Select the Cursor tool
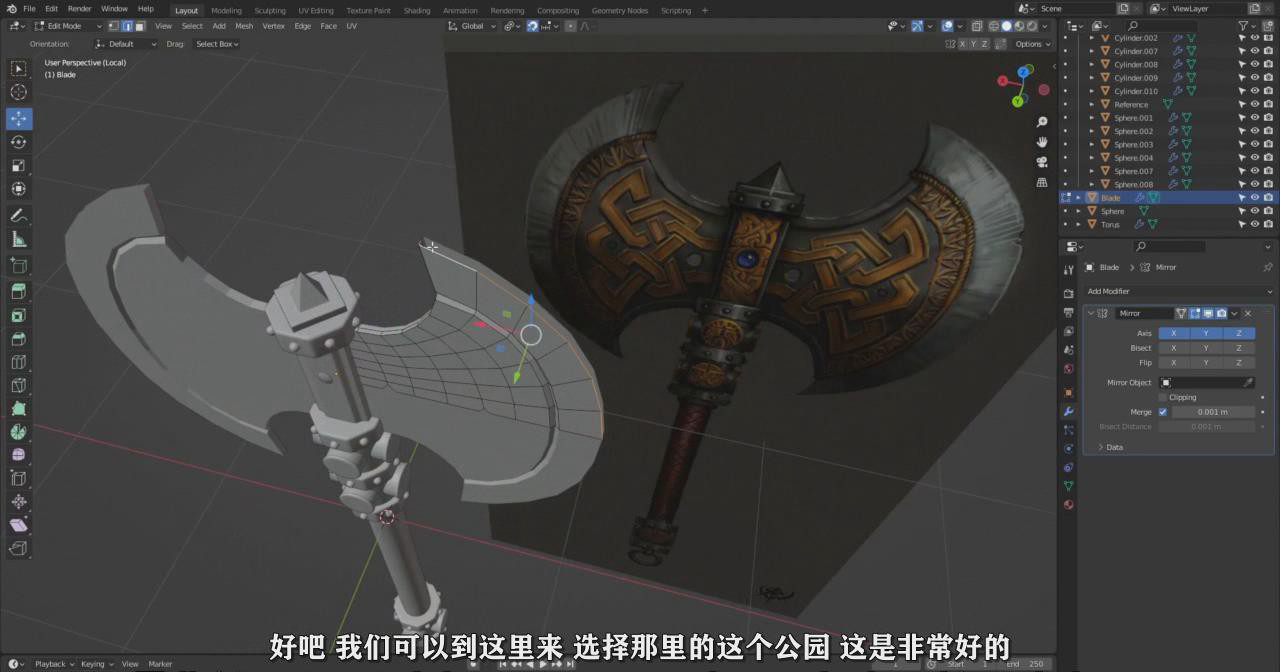Screen dimensions: 1280x672 19,92
